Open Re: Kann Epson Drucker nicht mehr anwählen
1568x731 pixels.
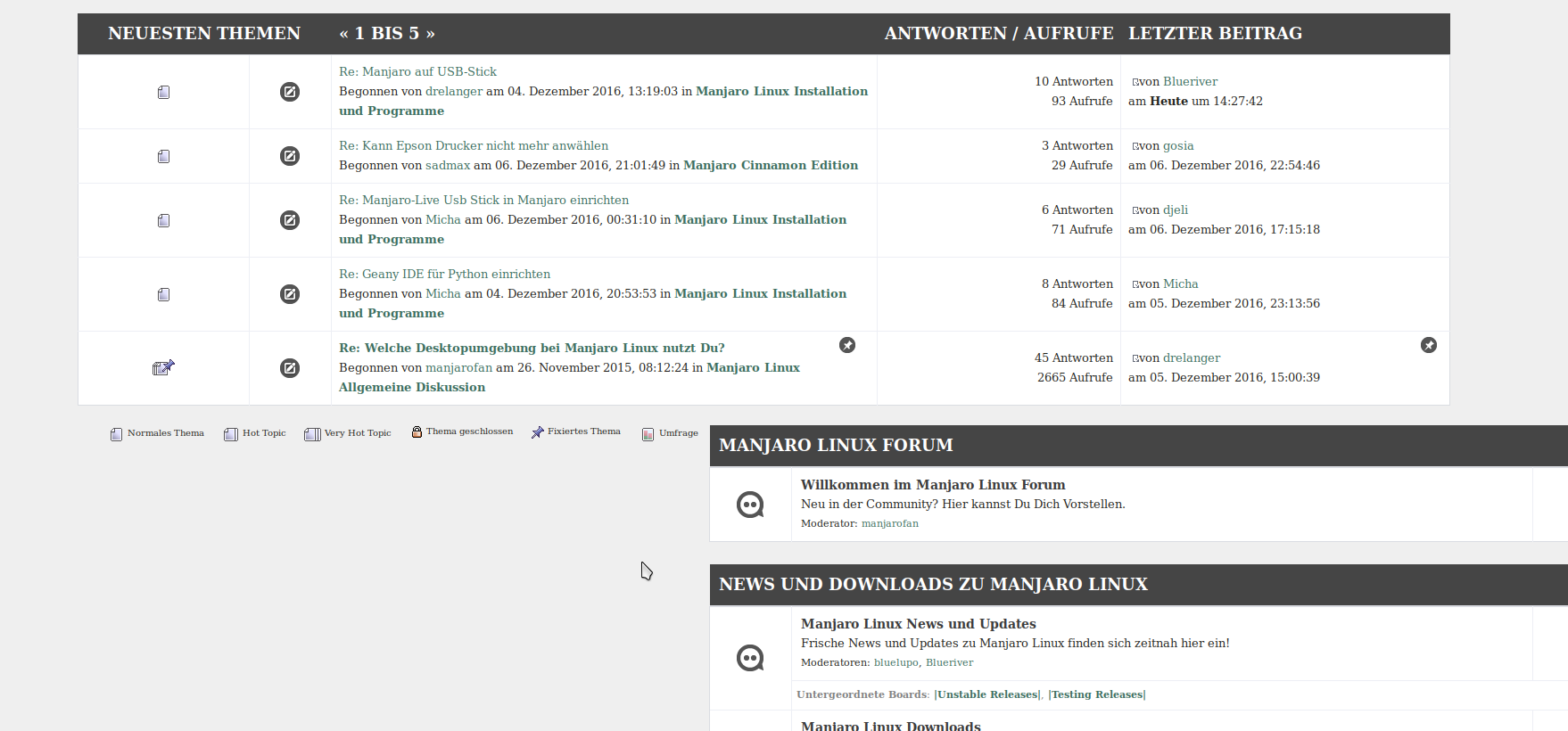coord(474,145)
